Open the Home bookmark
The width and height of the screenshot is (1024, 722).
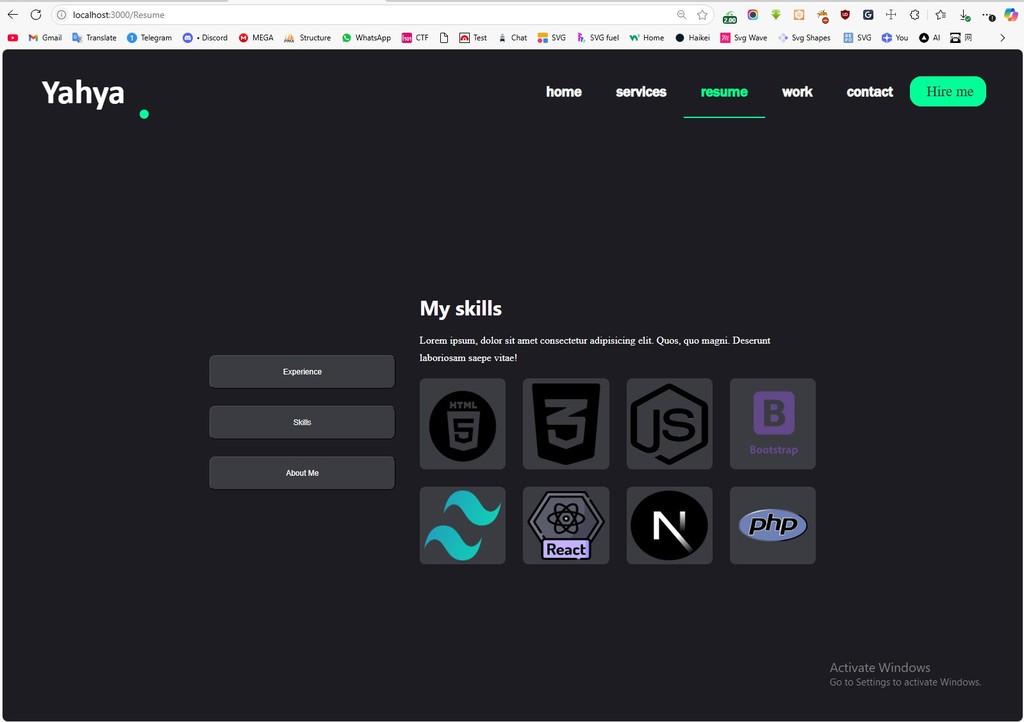[x=647, y=38]
